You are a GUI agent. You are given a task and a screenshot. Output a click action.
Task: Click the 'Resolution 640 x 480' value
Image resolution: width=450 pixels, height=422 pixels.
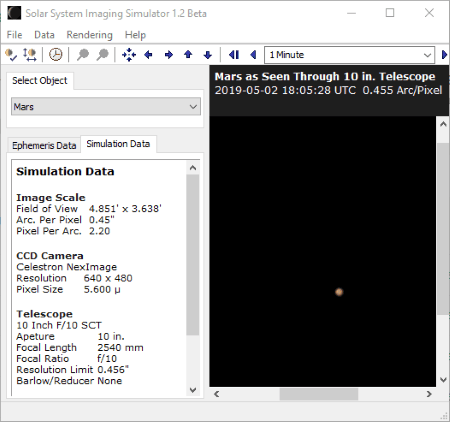(108, 278)
